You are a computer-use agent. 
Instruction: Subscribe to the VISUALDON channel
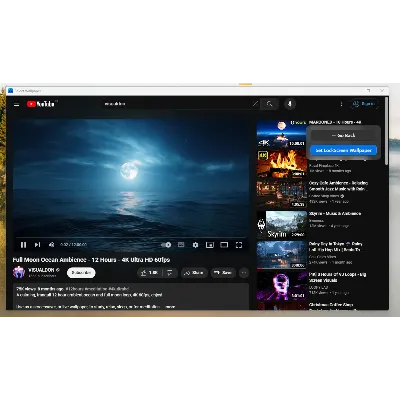[x=81, y=273]
